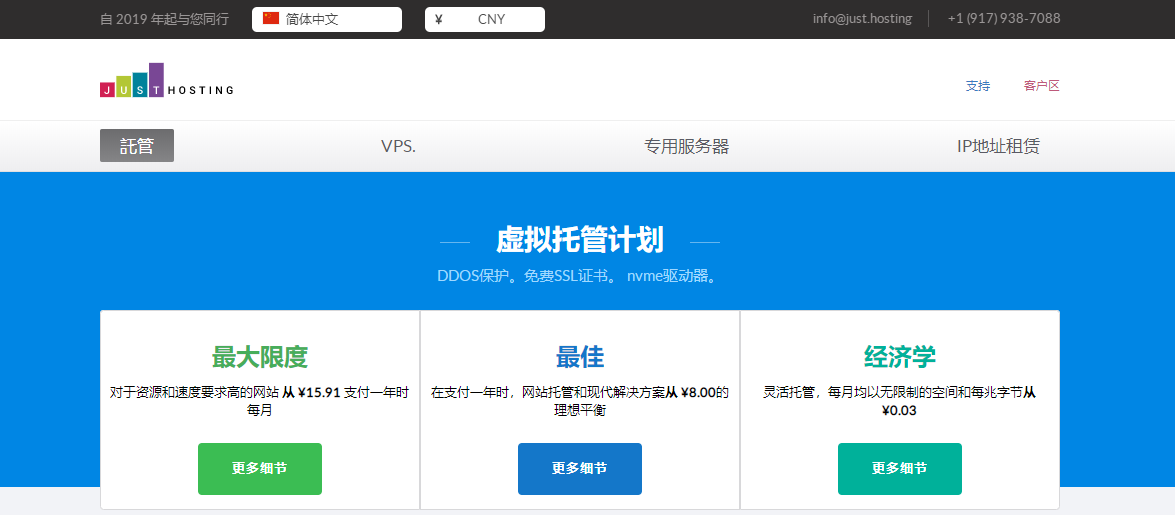This screenshot has width=1175, height=515.
Task: Click the green 更多细节 button
Action: (x=260, y=468)
